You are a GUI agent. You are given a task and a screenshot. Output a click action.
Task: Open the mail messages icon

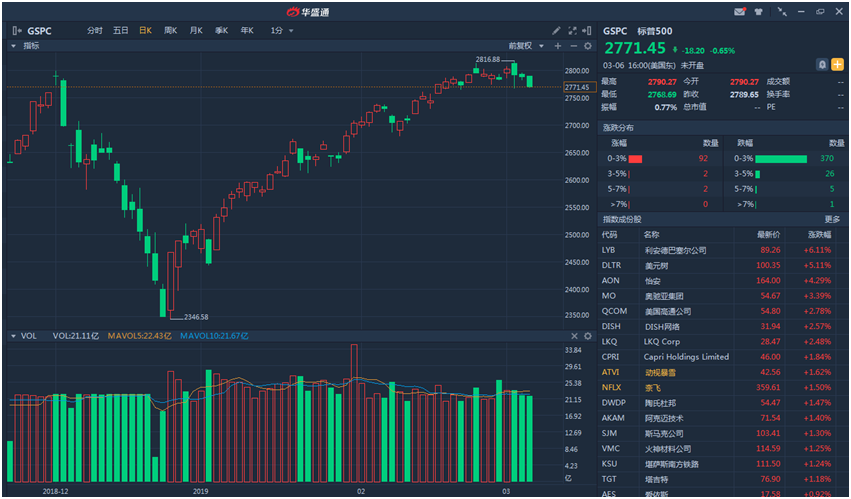740,11
